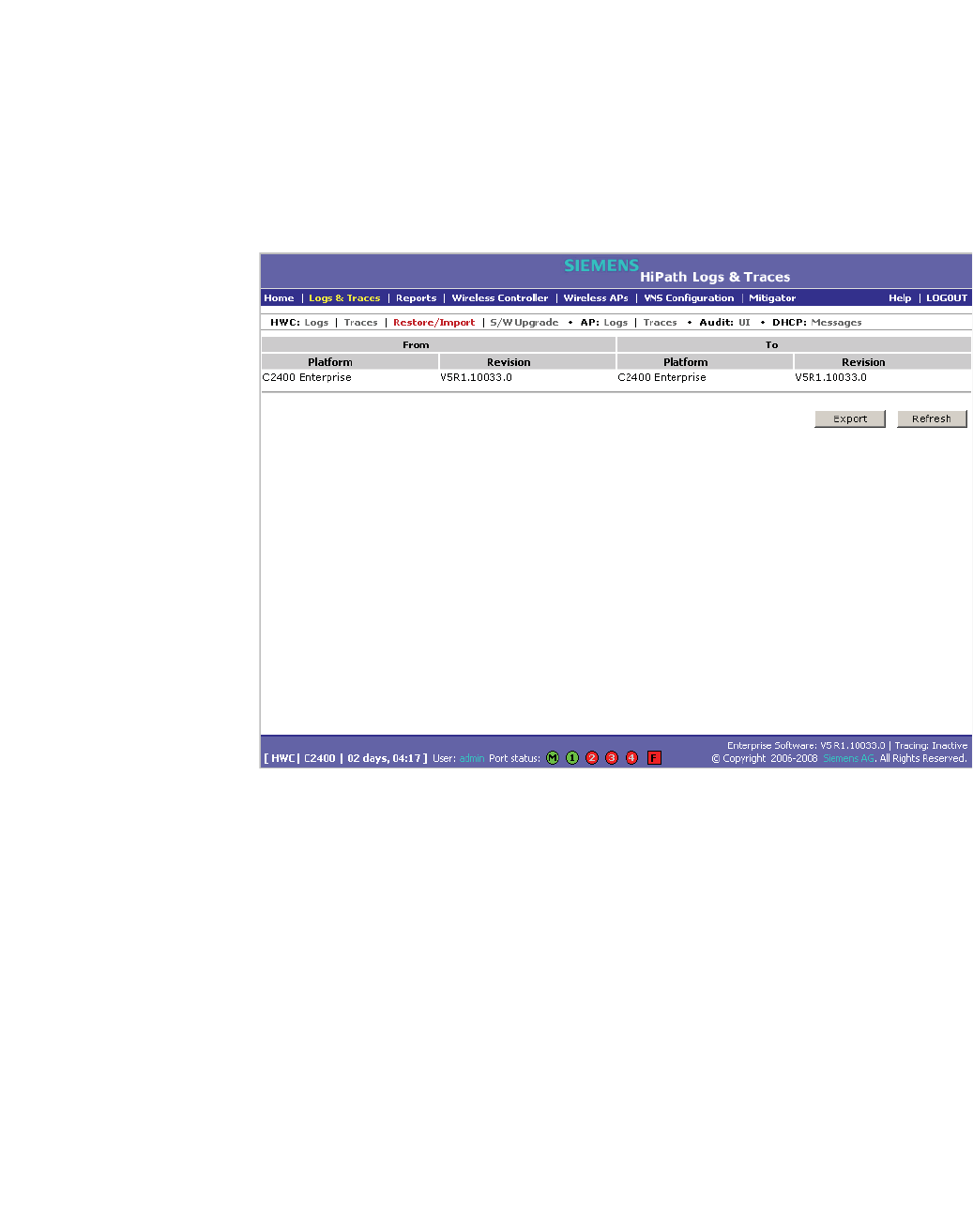
Task: Select the Restore/Import tab
Action: [433, 323]
